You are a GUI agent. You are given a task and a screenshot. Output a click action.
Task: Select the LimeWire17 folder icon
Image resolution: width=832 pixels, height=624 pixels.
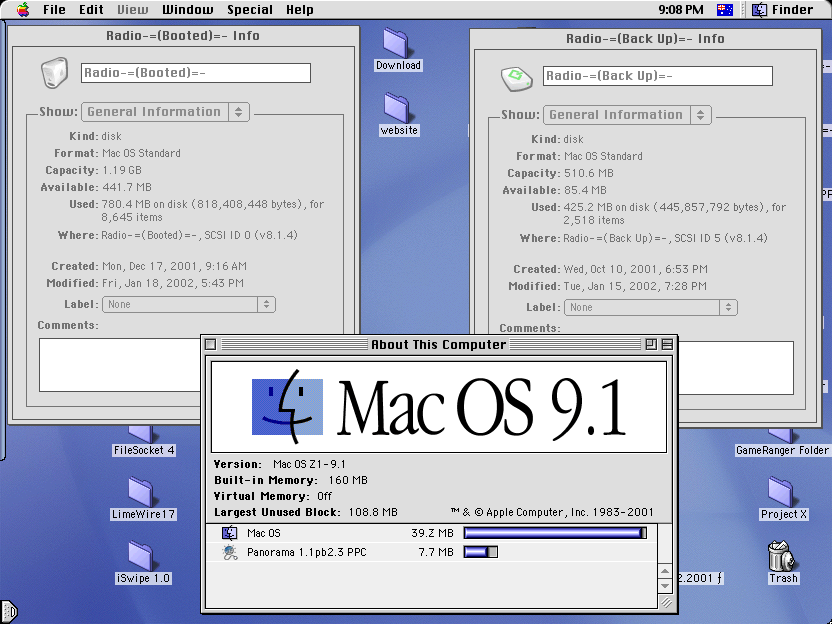point(141,491)
